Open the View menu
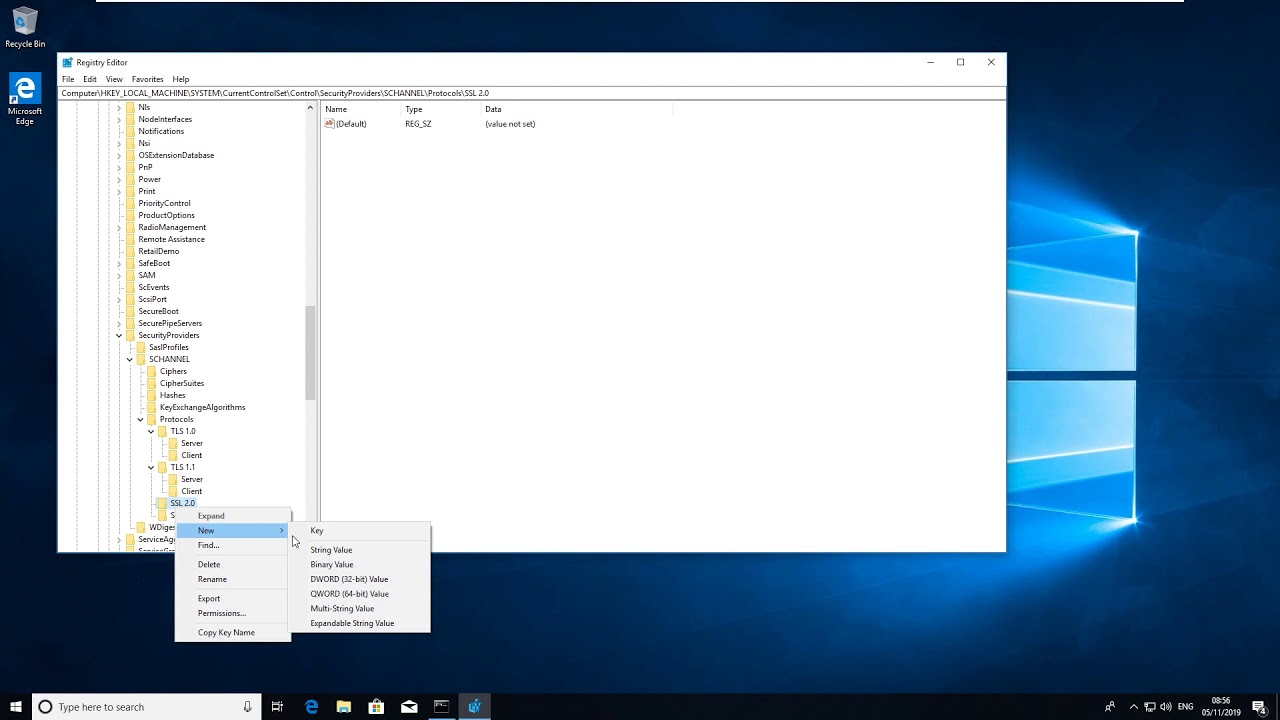Viewport: 1280px width, 720px height. (x=114, y=79)
